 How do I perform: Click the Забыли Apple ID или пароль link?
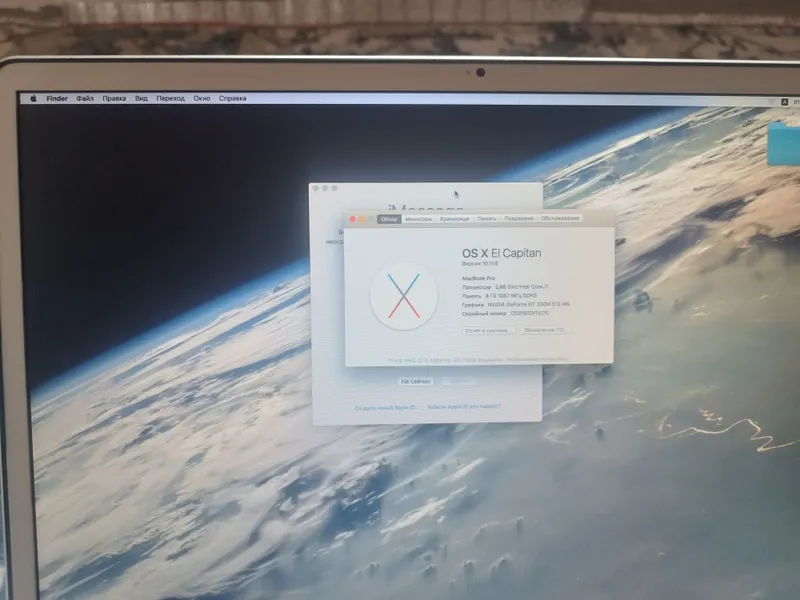coord(464,407)
